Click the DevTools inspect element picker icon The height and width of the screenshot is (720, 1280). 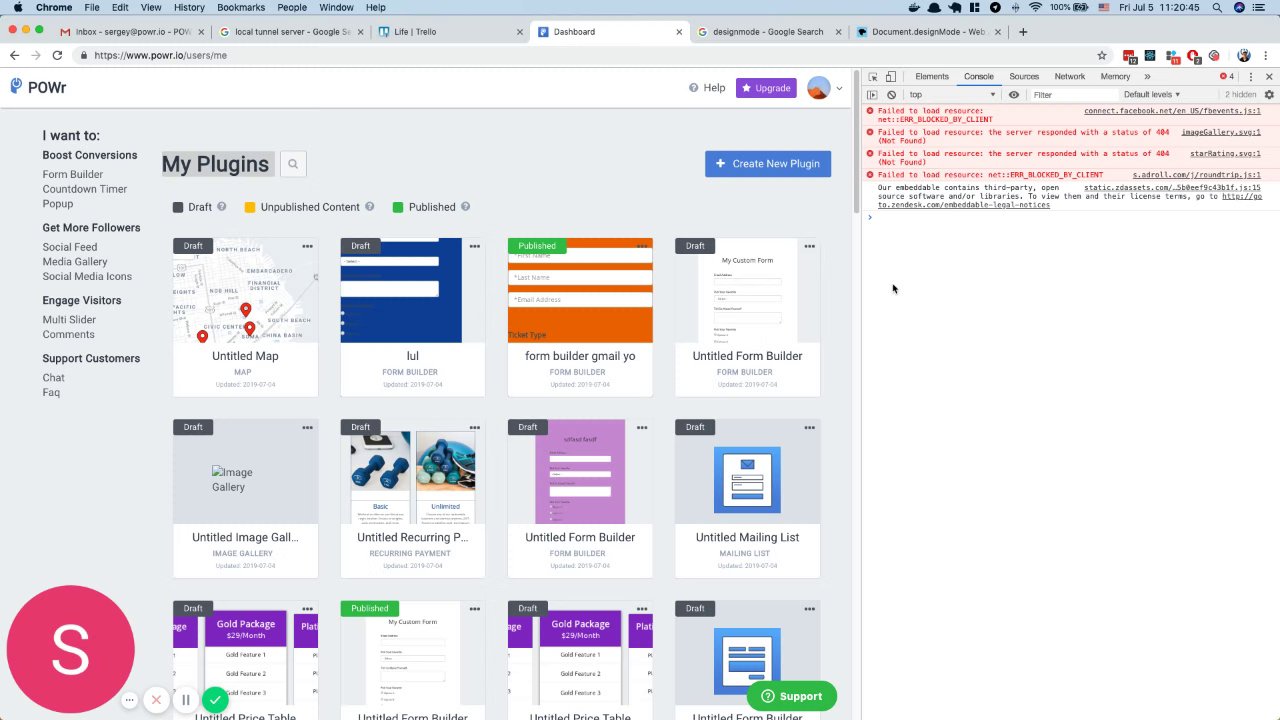pyautogui.click(x=873, y=77)
